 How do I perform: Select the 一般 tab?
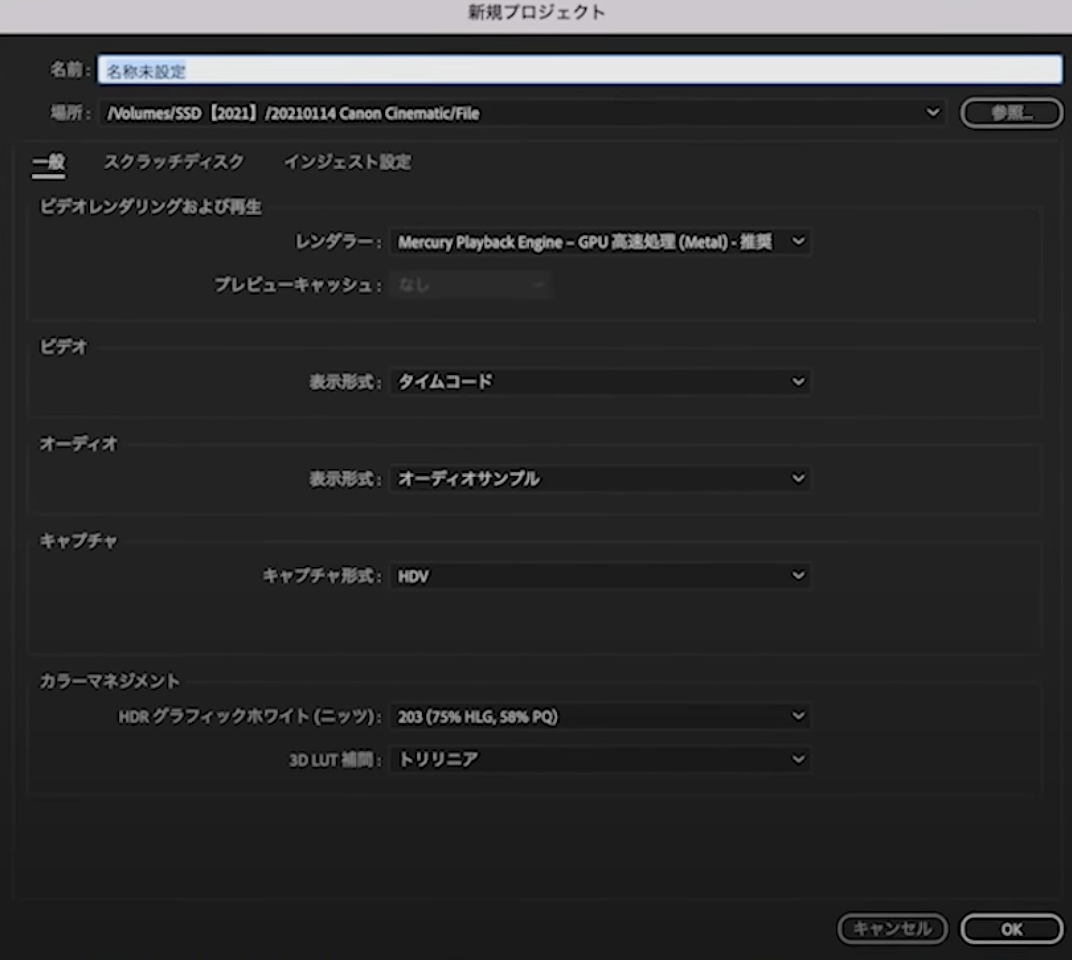(48, 162)
